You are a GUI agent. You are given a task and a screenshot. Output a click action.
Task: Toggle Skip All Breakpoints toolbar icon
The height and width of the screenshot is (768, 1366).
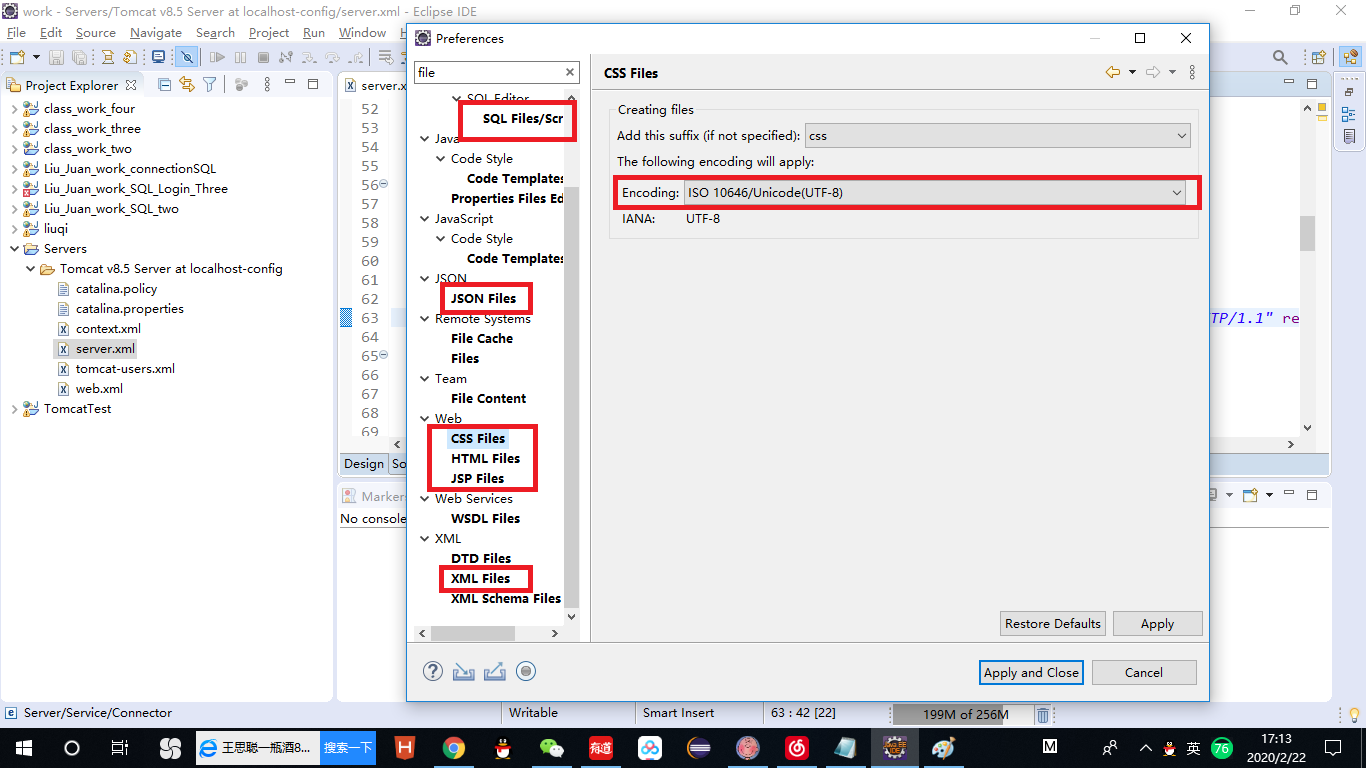pos(187,58)
